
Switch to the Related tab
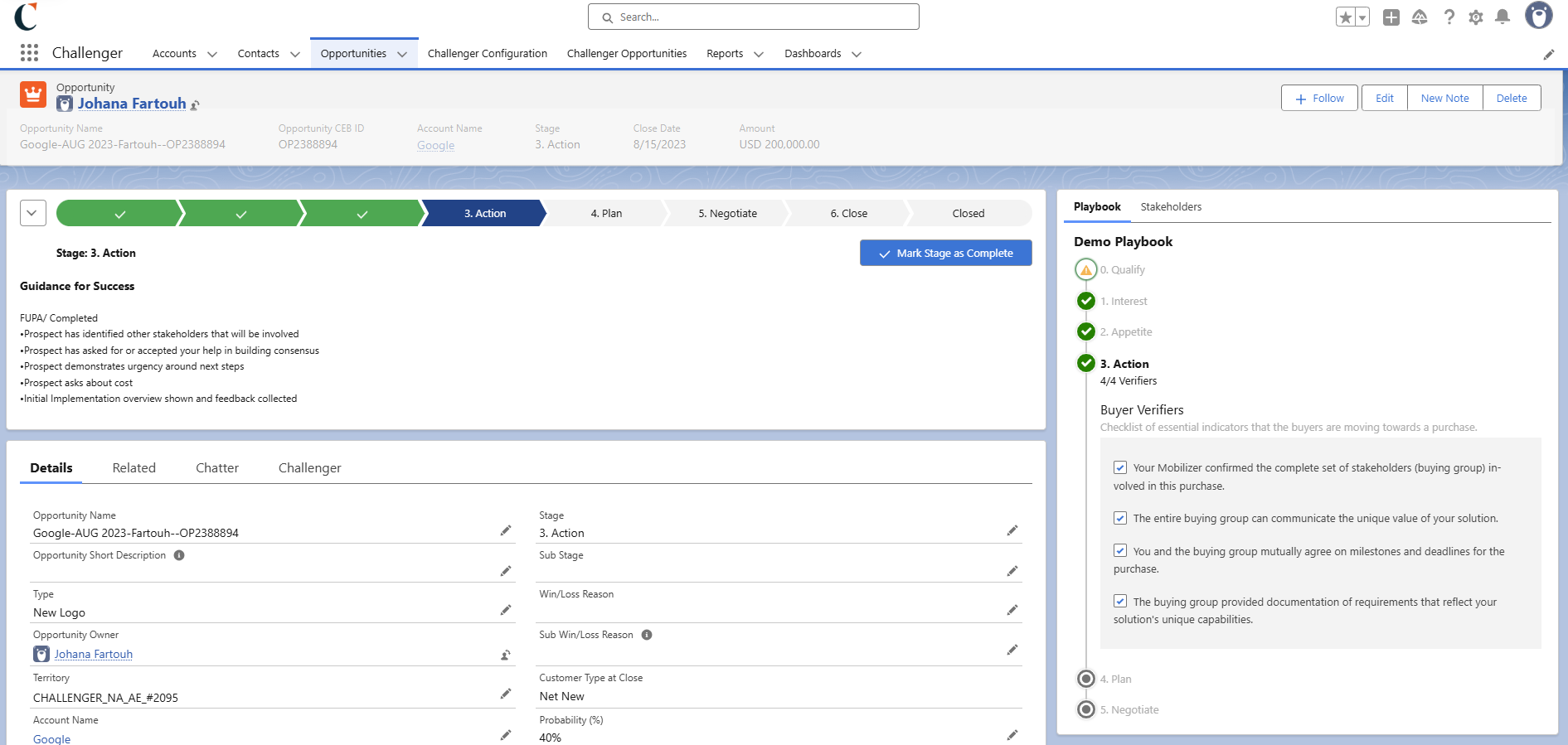[x=134, y=467]
